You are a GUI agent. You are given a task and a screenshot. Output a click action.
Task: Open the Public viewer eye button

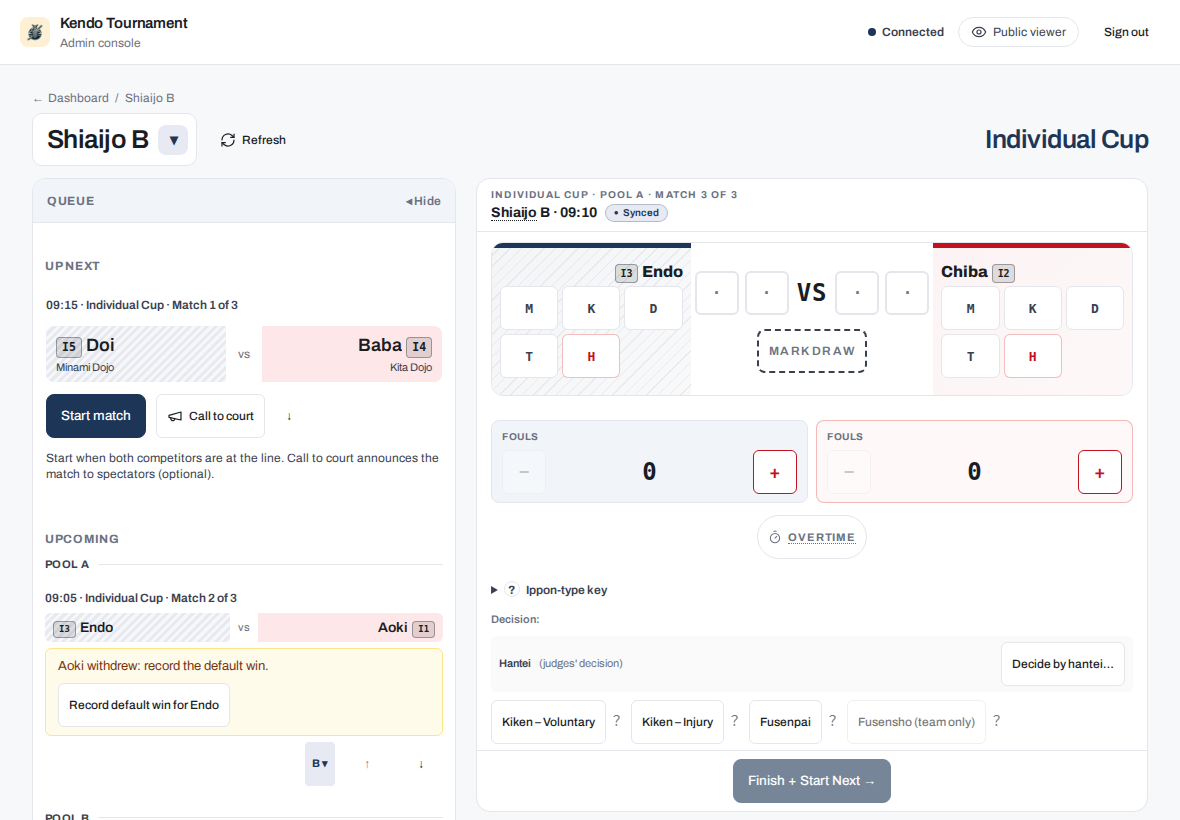click(1017, 32)
